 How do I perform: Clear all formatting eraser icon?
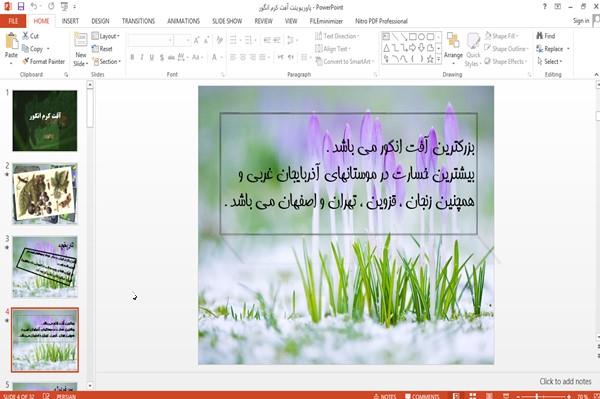click(x=220, y=40)
